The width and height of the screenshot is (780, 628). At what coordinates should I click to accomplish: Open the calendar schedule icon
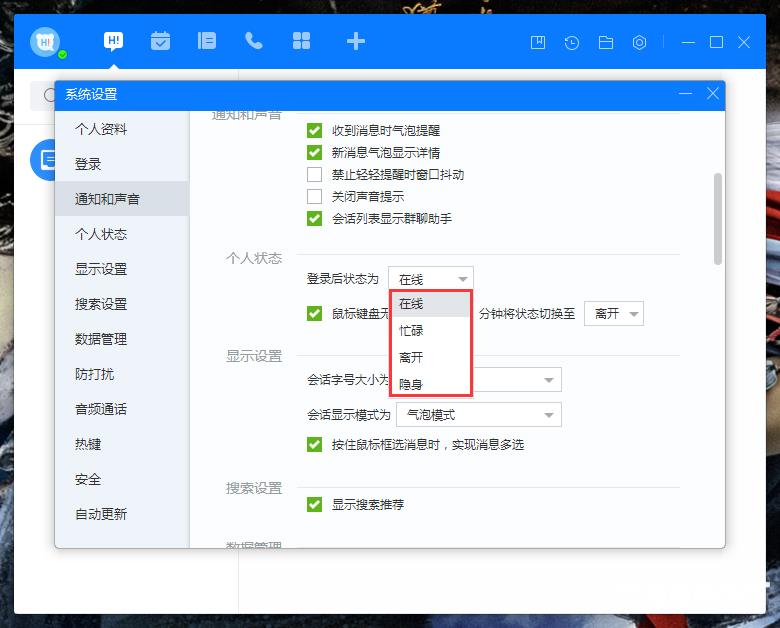[x=160, y=41]
